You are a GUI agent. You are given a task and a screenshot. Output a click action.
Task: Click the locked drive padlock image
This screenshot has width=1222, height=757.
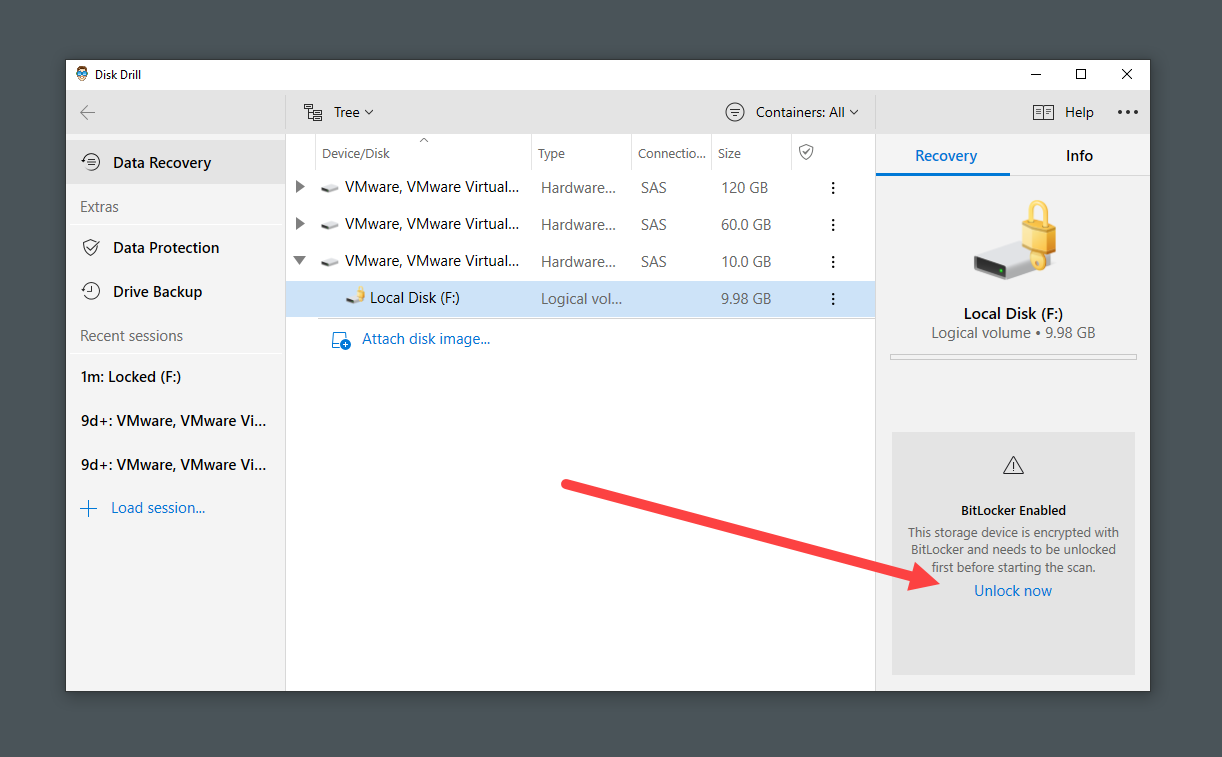[1015, 239]
